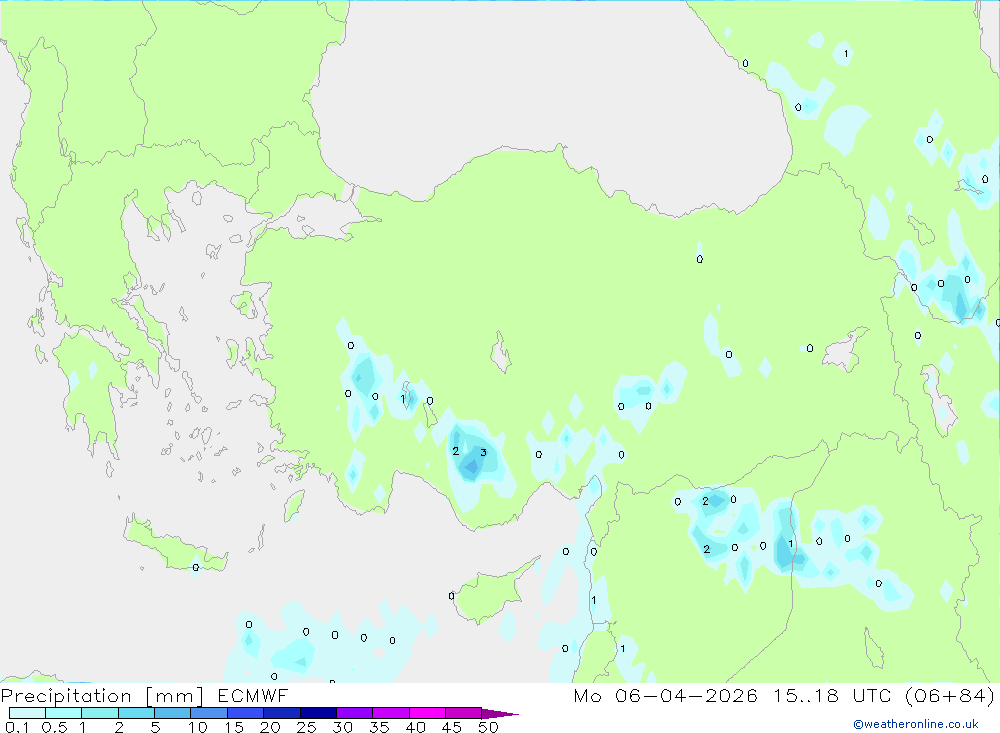
Task: Click the '35' legend scale label
Action: coord(379,727)
